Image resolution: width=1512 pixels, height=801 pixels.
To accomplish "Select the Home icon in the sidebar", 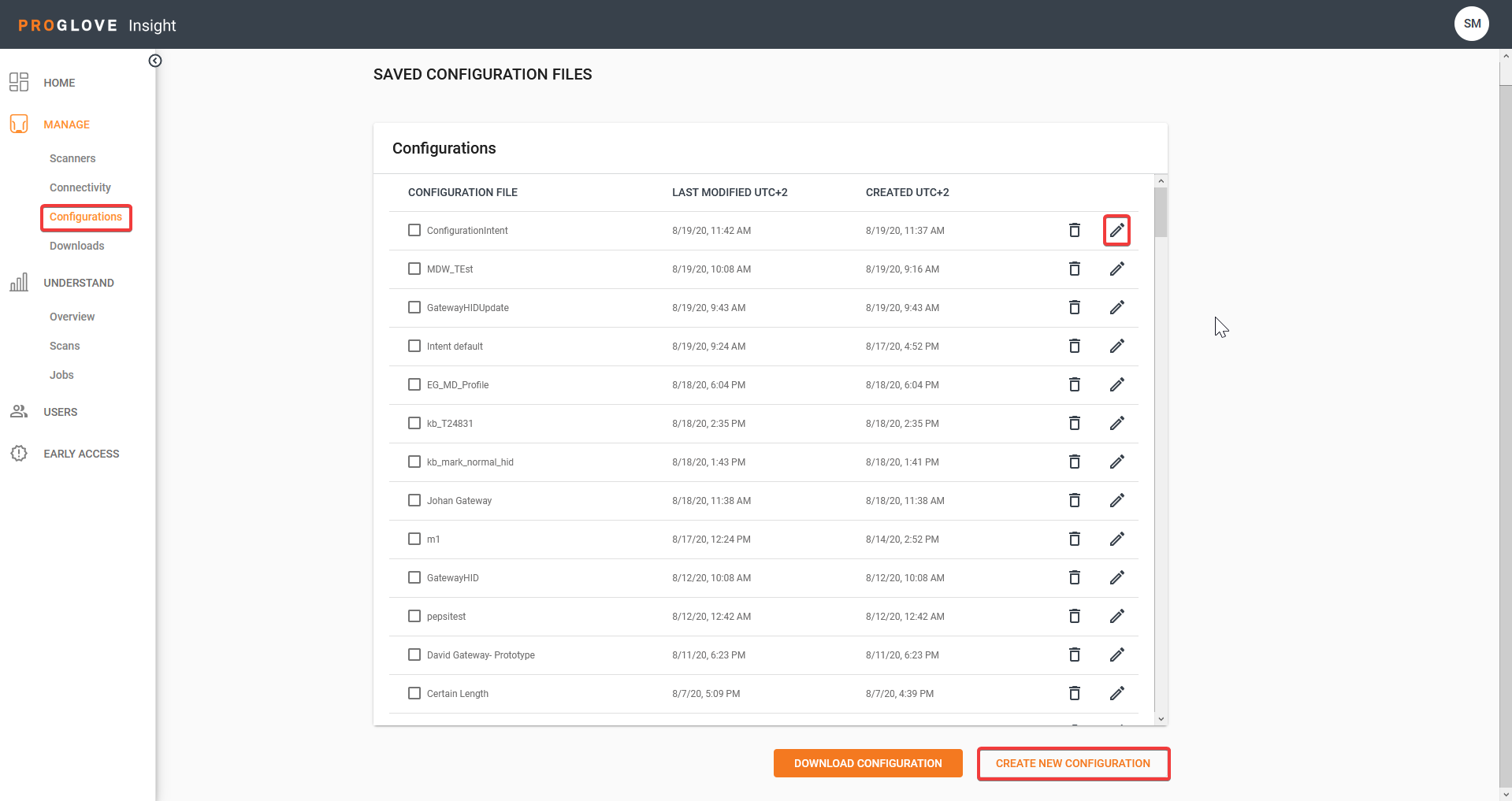I will coord(19,82).
